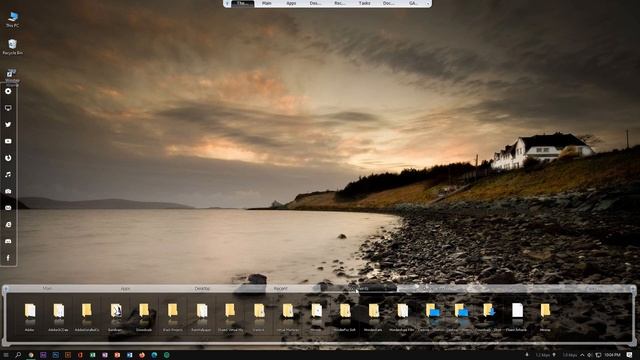Open the blank white file in bottom dock
The height and width of the screenshot is (360, 640).
coord(517,317)
